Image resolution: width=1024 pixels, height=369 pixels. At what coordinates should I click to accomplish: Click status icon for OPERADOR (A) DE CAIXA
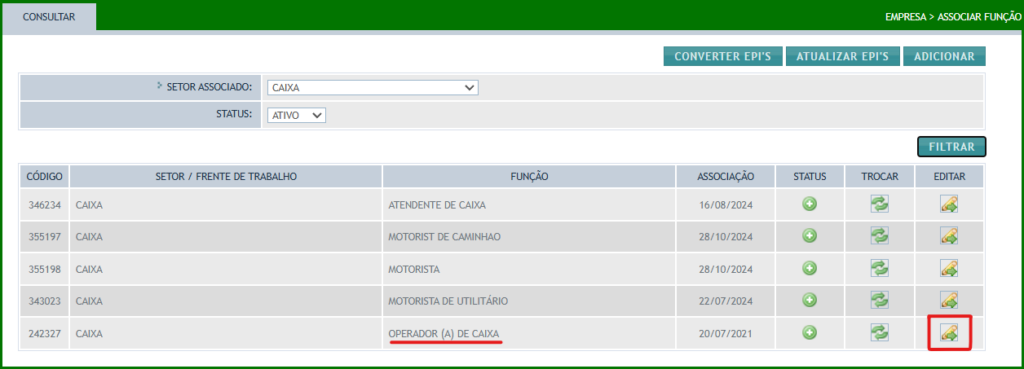(x=810, y=332)
